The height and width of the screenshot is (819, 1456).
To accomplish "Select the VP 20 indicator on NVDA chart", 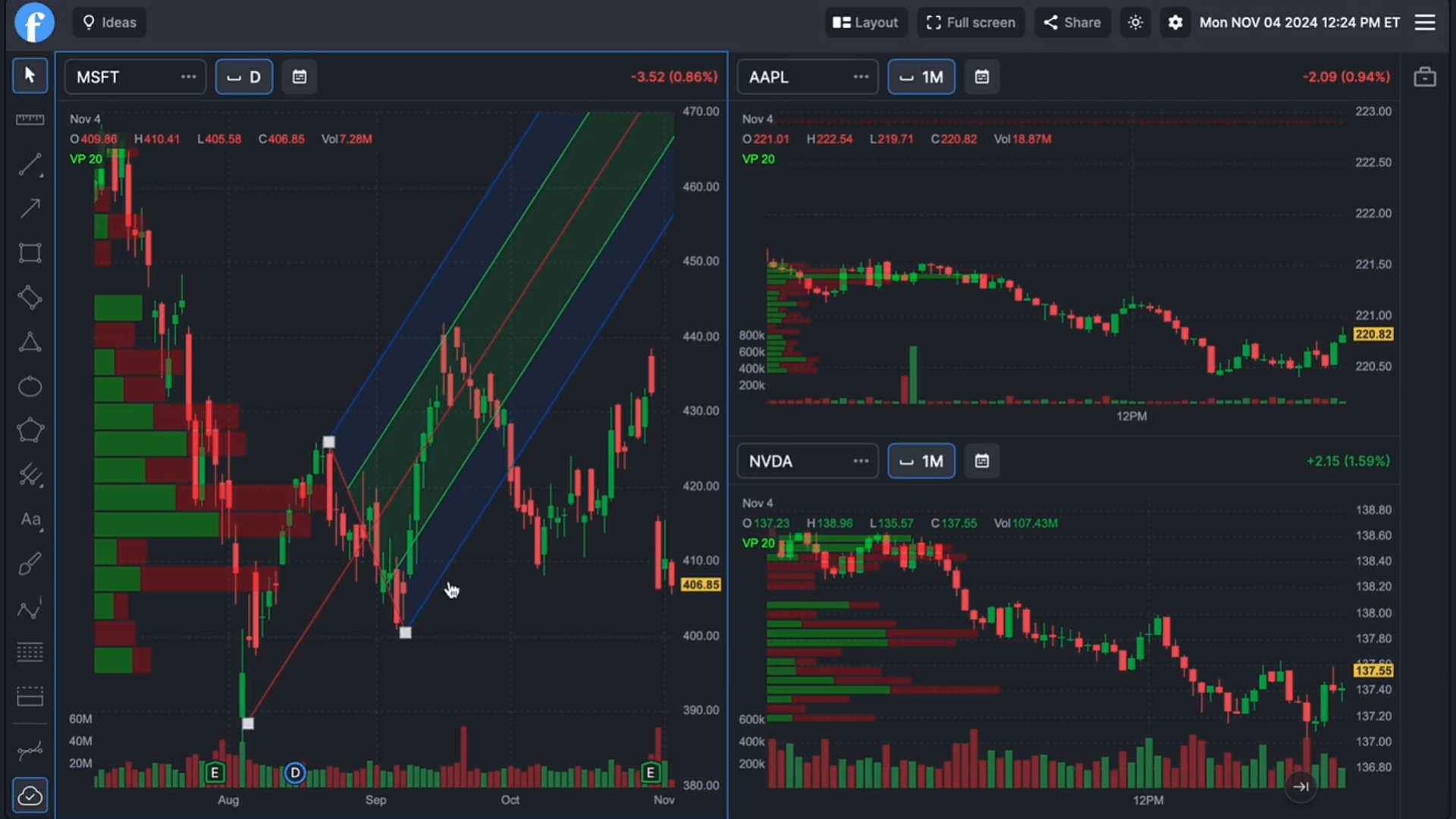I will point(758,543).
